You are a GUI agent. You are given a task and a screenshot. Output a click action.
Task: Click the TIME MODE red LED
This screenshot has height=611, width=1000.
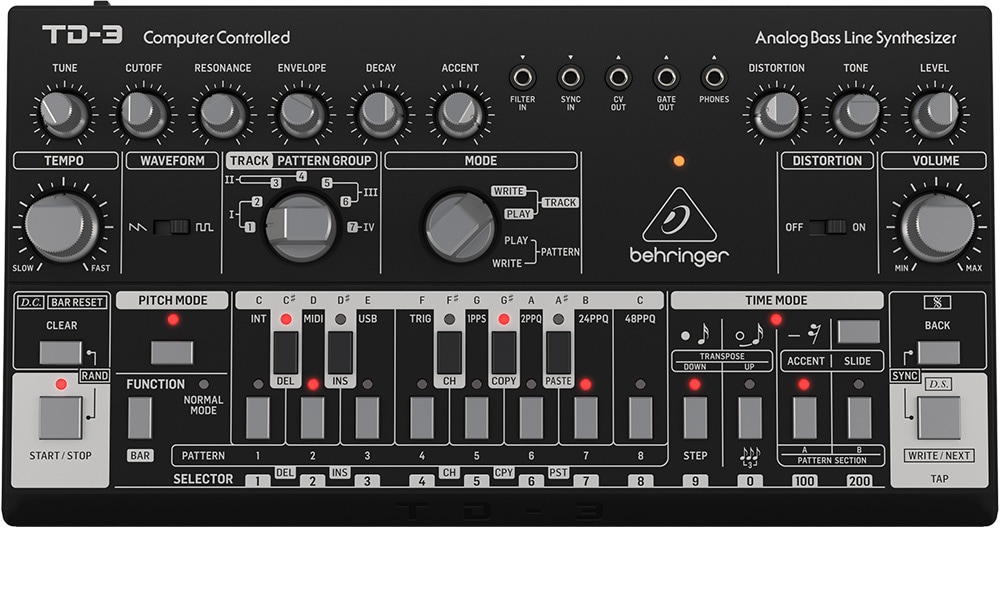click(776, 320)
